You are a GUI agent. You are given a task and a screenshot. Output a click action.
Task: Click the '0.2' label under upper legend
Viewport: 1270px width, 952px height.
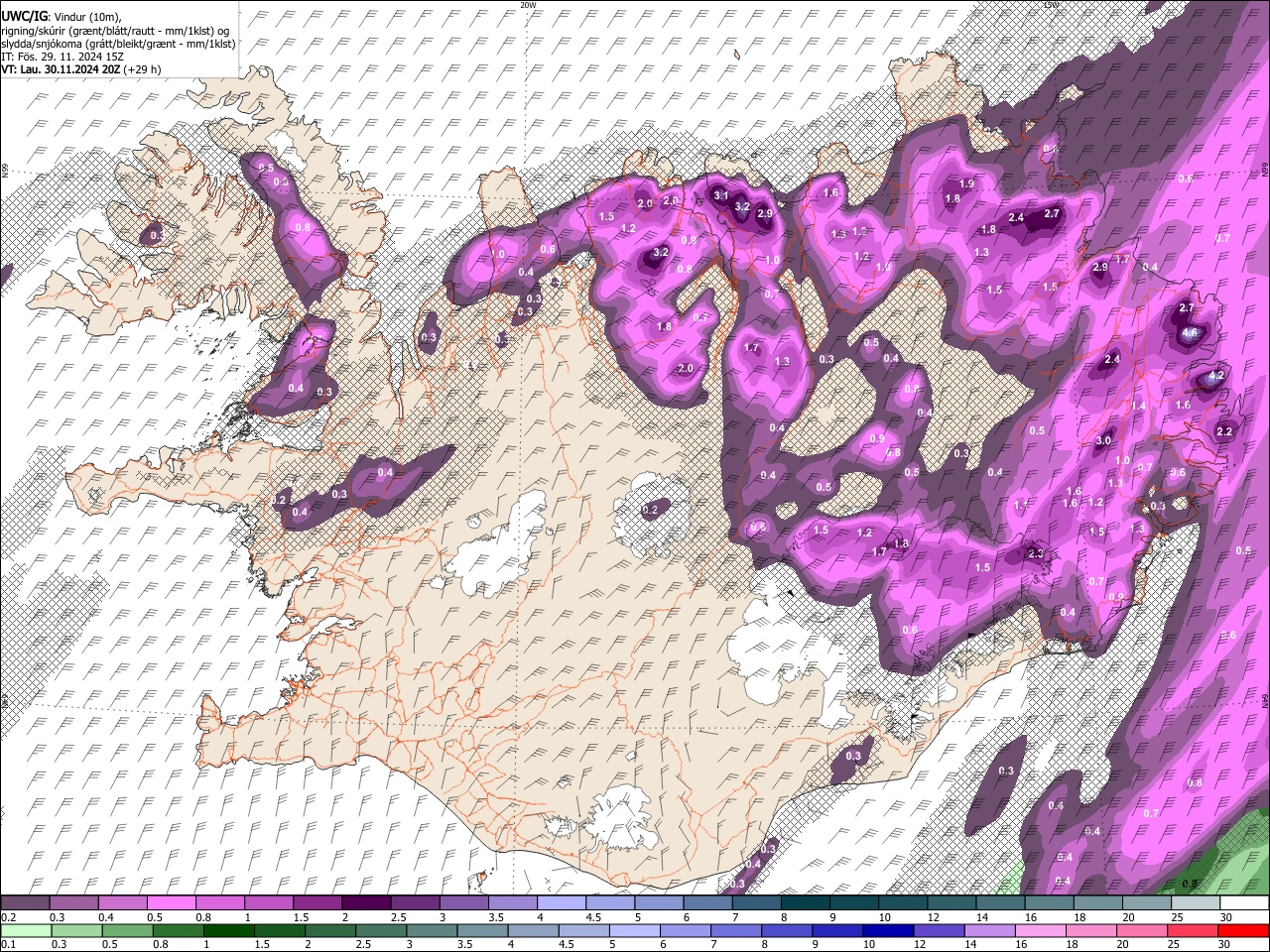pyautogui.click(x=8, y=917)
